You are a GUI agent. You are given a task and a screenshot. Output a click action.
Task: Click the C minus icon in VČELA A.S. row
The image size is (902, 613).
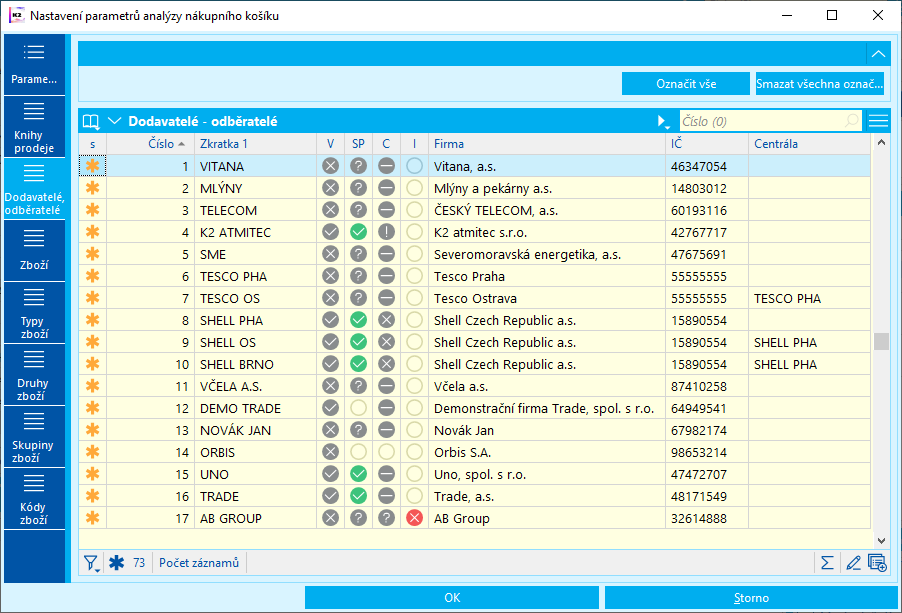(x=387, y=386)
